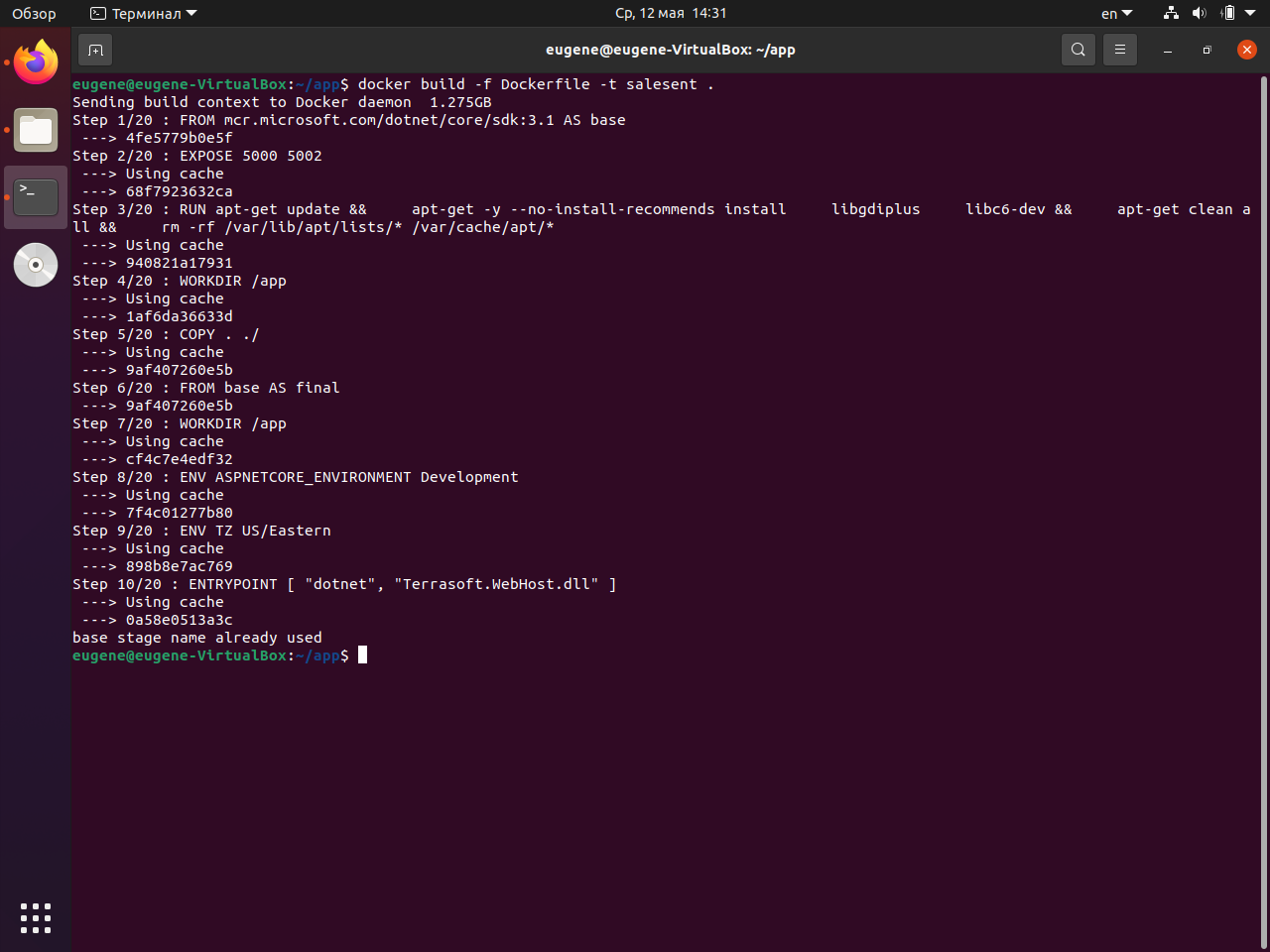Viewport: 1270px width, 952px height.
Task: Click 'Step 4/20 : WORKDIR /app' line
Action: 180,281
